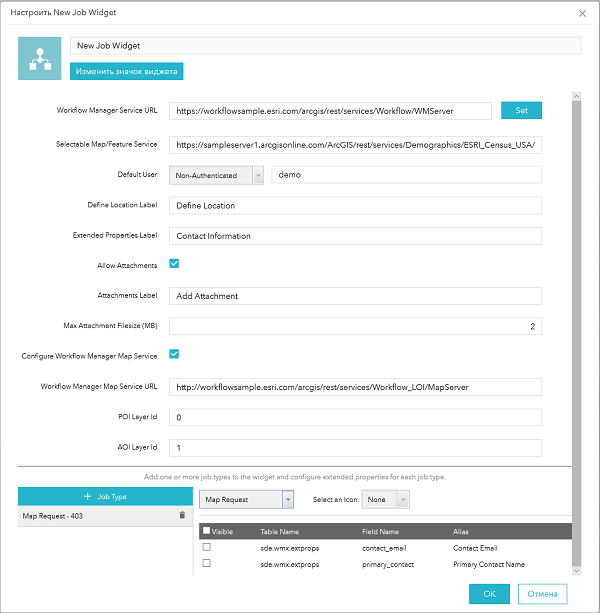Viewport: 600px width, 613px height.
Task: Select Map Request - 403 list item
Action: [x=90, y=515]
